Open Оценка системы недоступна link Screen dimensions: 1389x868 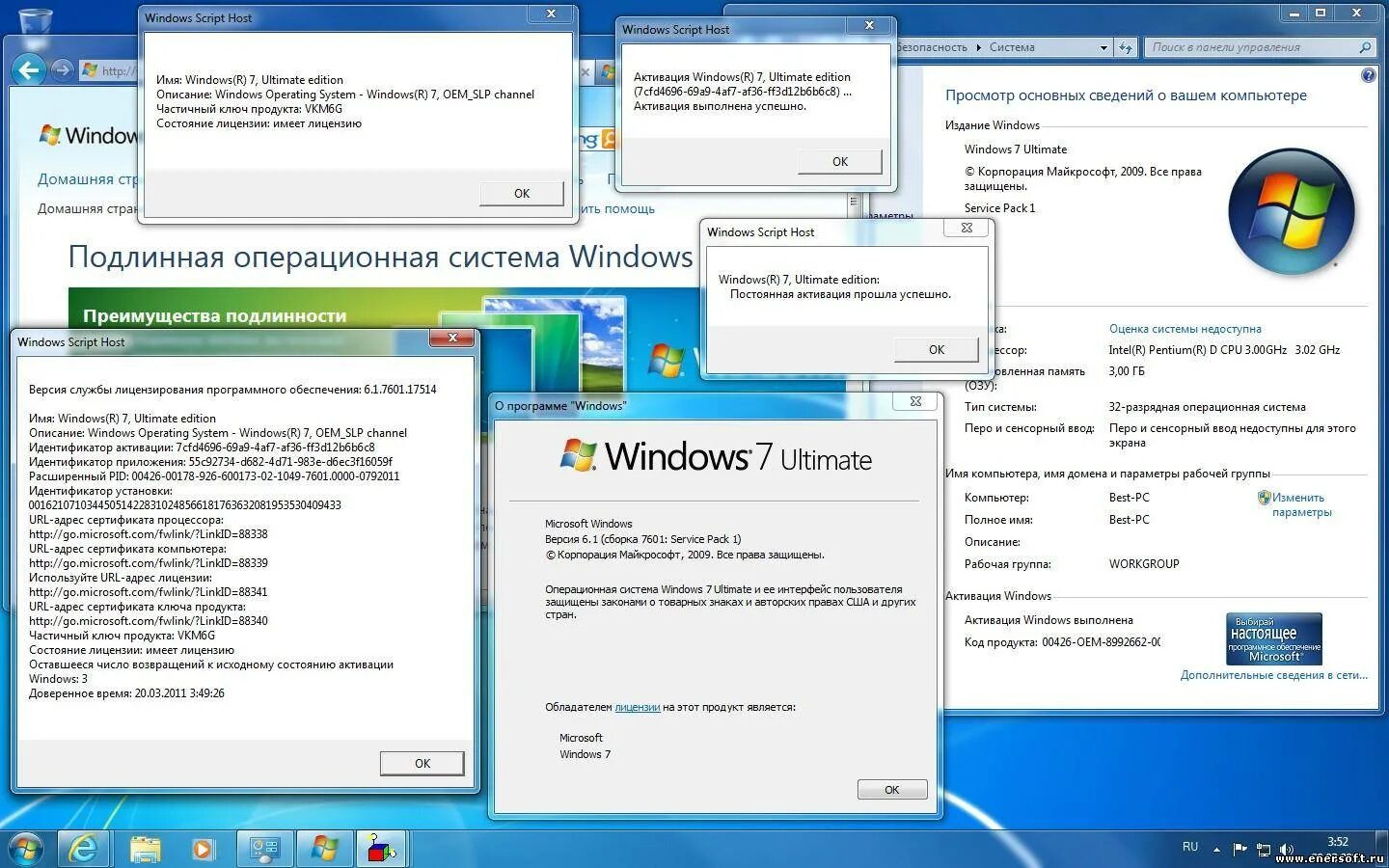(1185, 329)
